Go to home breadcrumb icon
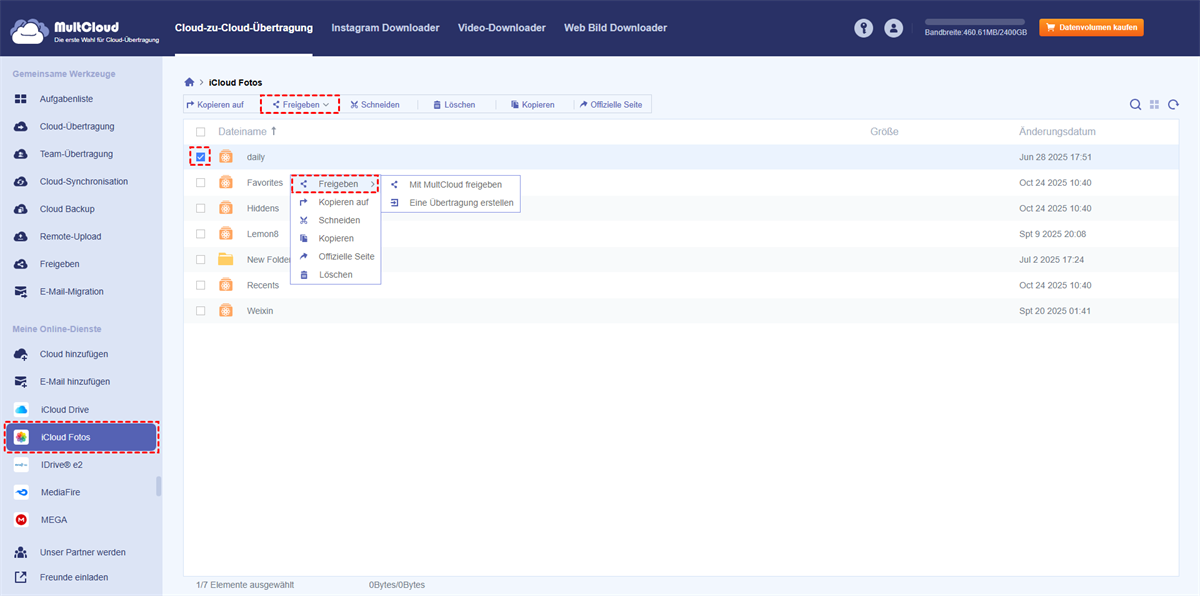 point(190,82)
